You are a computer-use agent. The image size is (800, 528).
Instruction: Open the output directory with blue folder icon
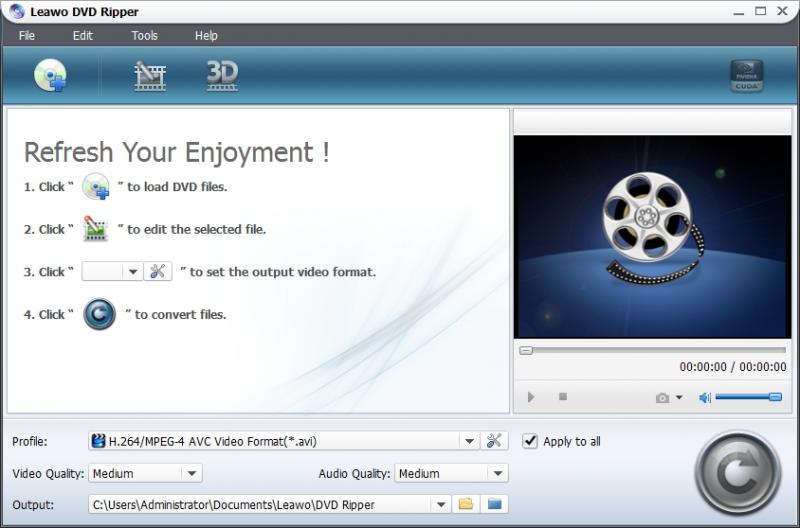pos(495,504)
